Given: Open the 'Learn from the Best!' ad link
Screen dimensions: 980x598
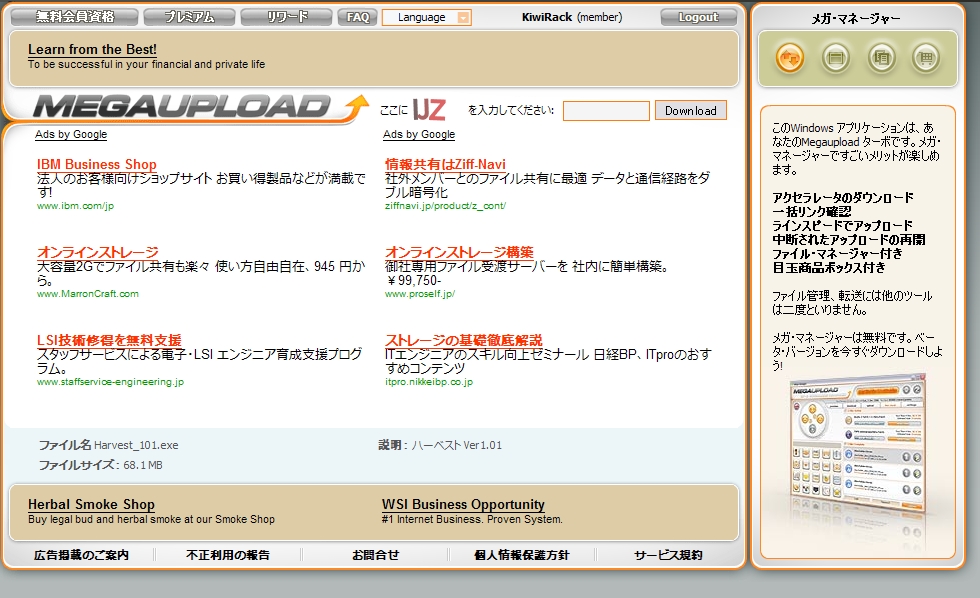Looking at the screenshot, I should tap(92, 49).
